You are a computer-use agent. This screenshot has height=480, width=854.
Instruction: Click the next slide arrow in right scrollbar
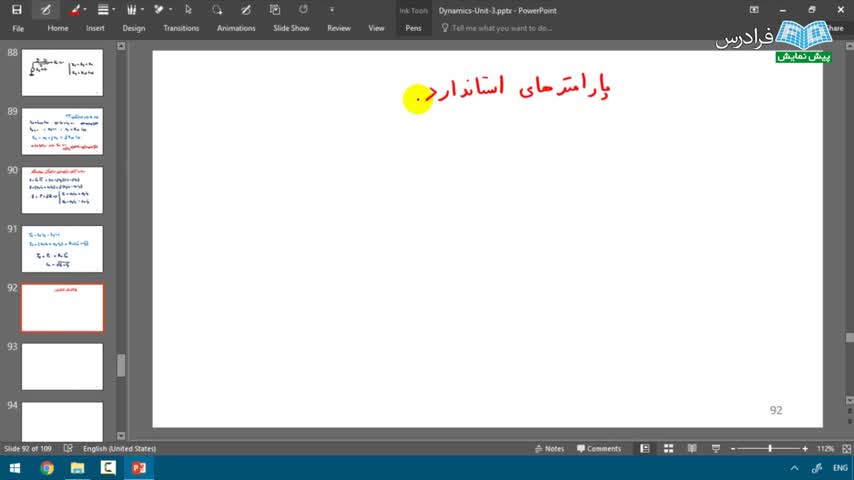[850, 421]
